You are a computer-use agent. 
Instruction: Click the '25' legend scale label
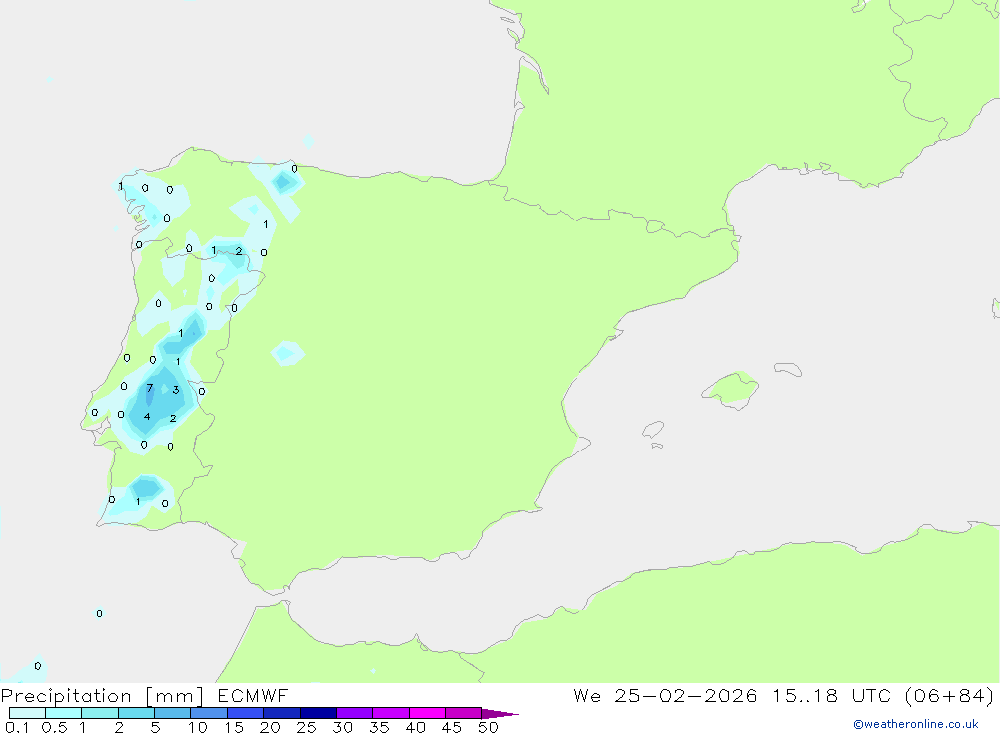pos(307,727)
